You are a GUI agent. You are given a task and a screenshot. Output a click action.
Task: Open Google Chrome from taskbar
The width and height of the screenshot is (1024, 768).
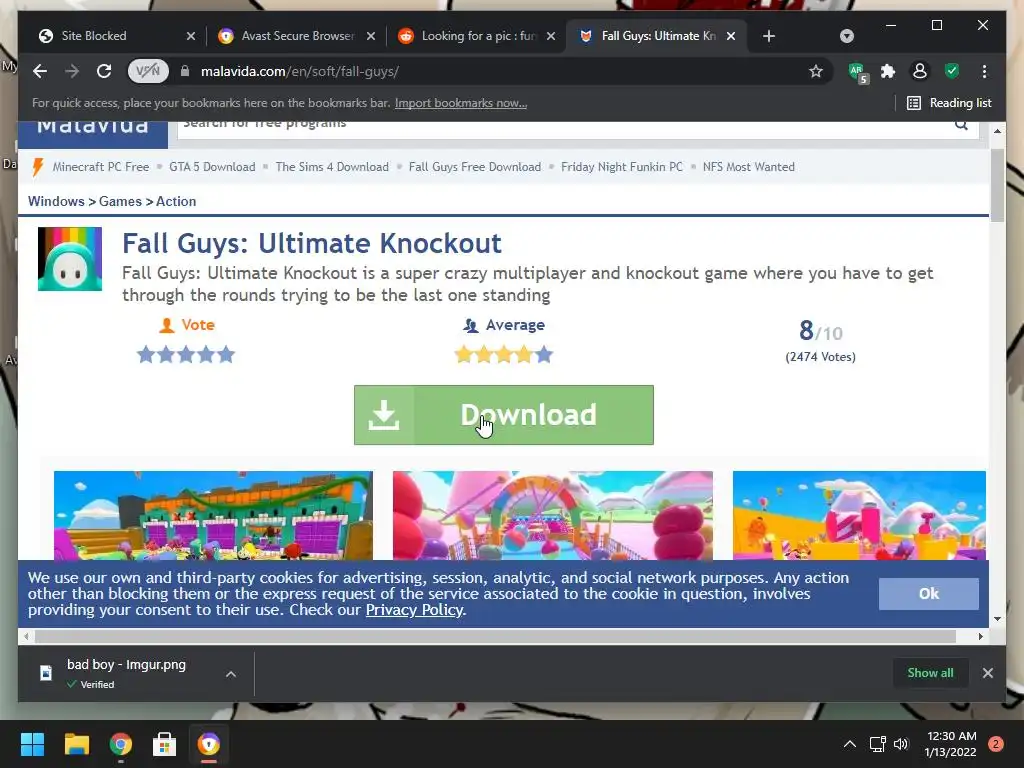coord(120,744)
